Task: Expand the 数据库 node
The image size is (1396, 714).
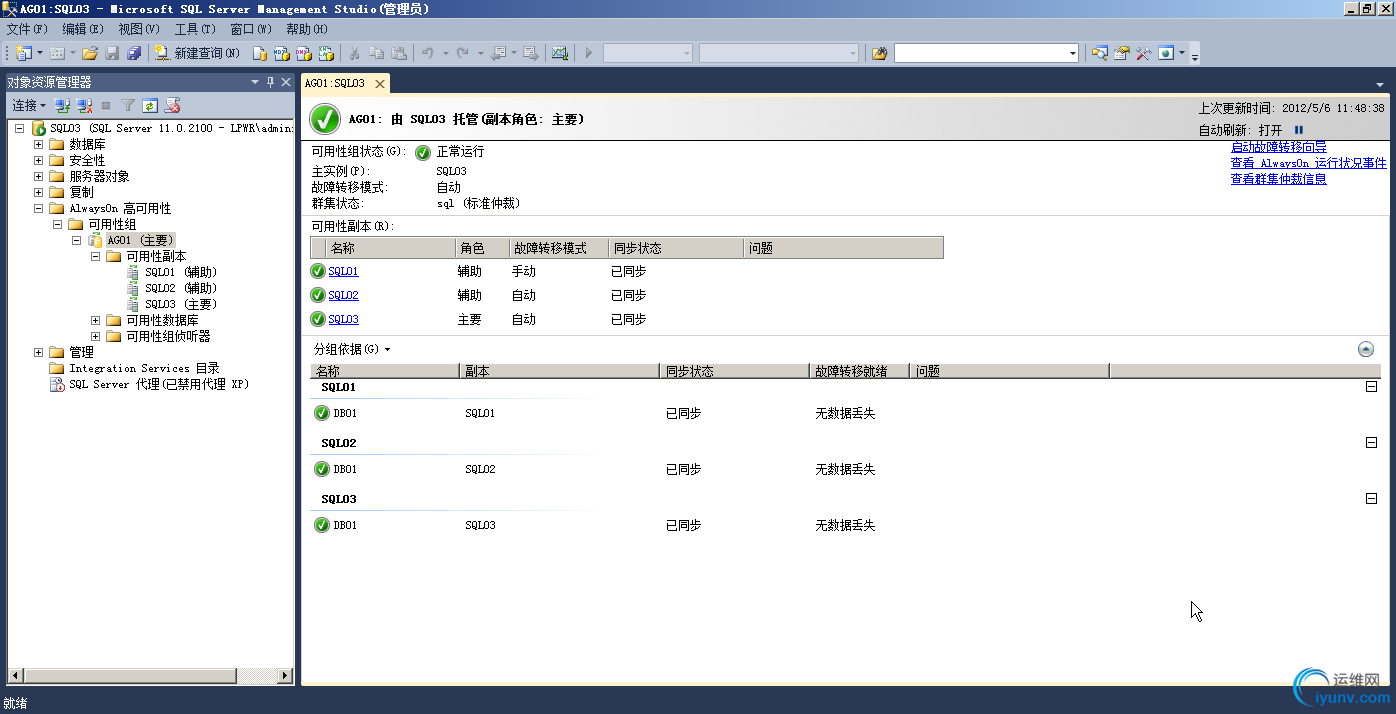Action: (x=39, y=144)
